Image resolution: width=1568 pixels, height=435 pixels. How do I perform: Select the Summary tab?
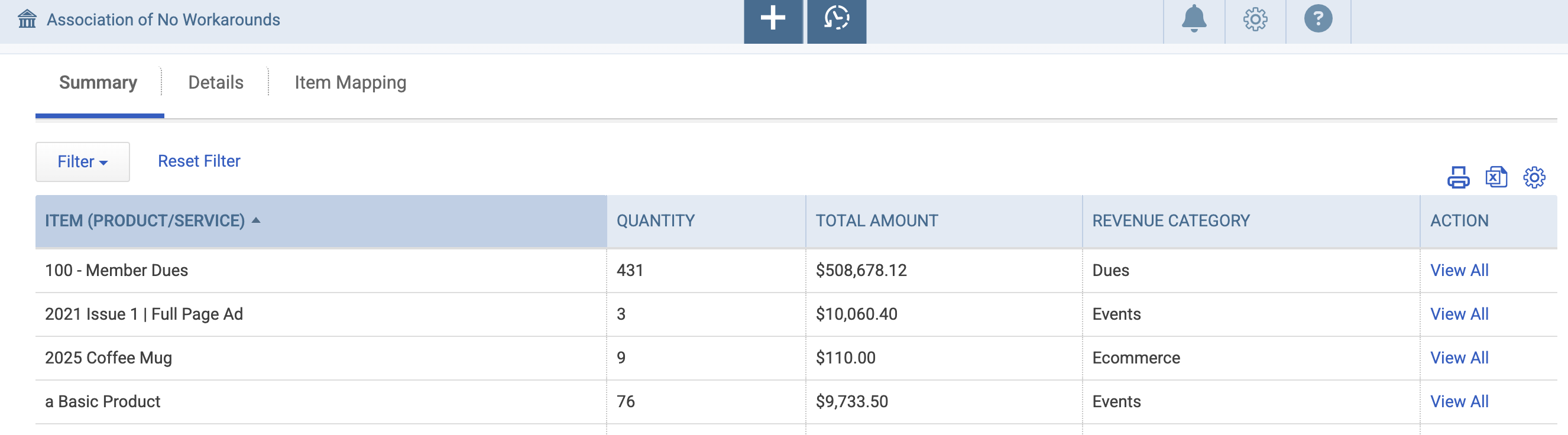[x=98, y=82]
